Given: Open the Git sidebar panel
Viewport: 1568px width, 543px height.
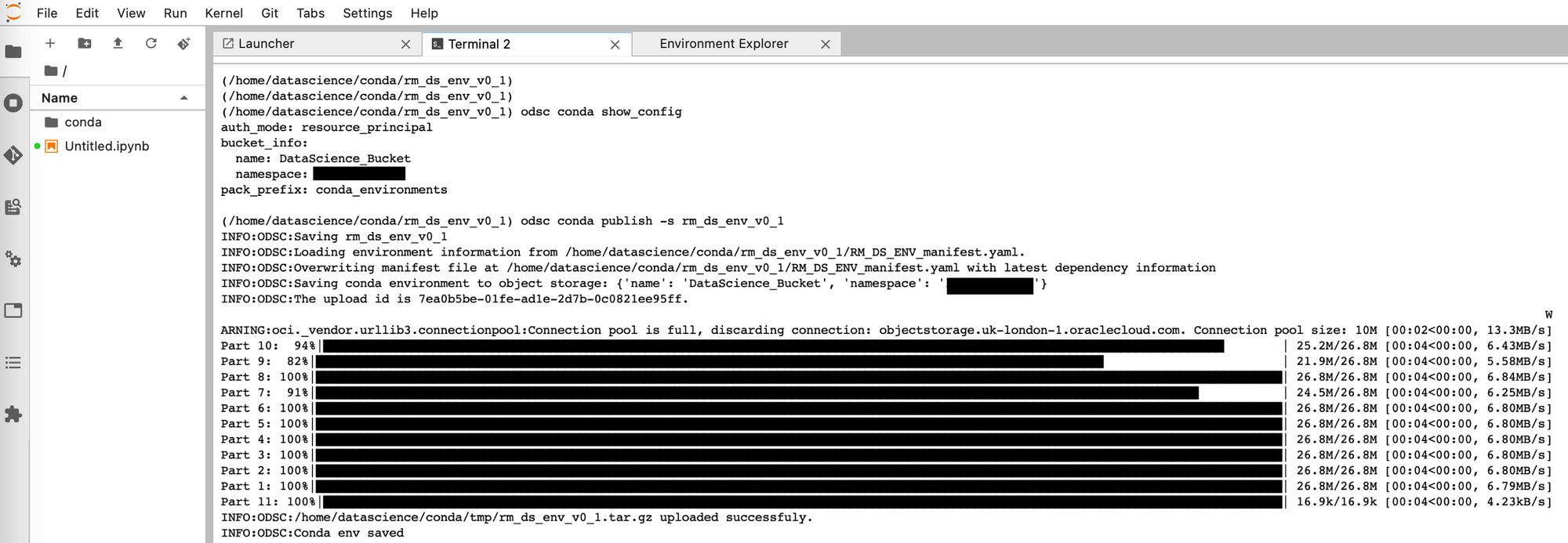Looking at the screenshot, I should click(13, 155).
